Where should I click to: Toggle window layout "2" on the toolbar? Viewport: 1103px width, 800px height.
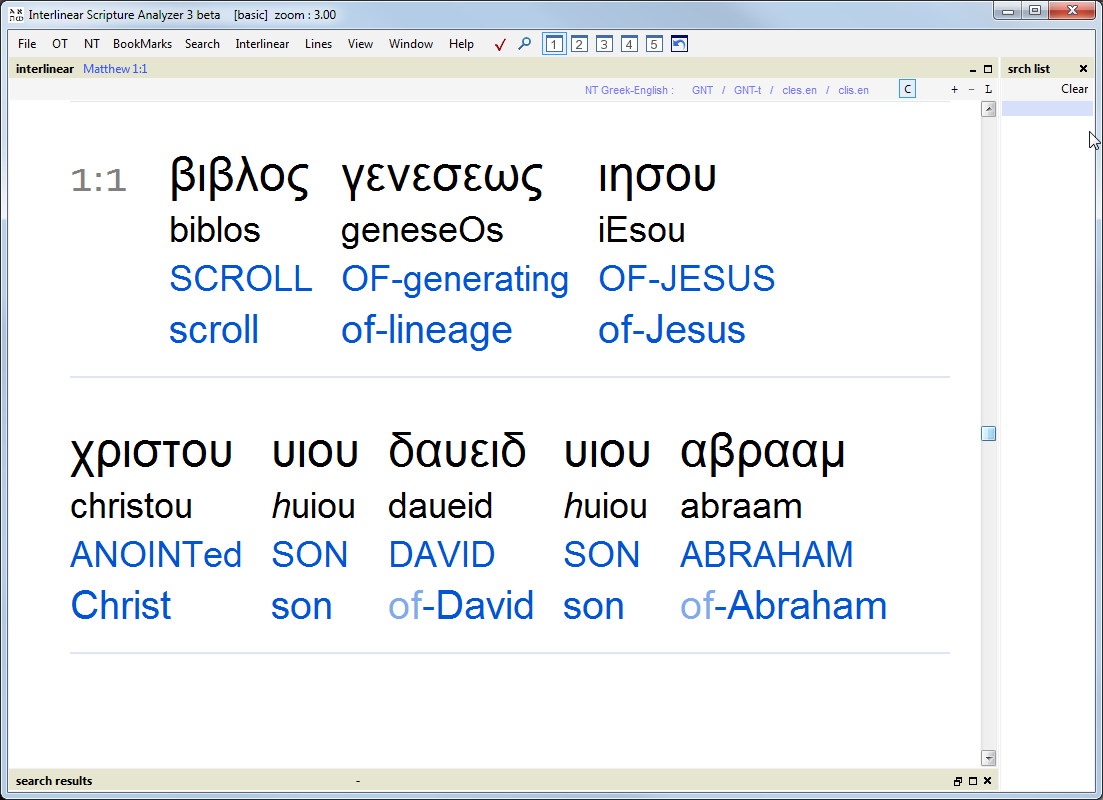click(x=579, y=44)
